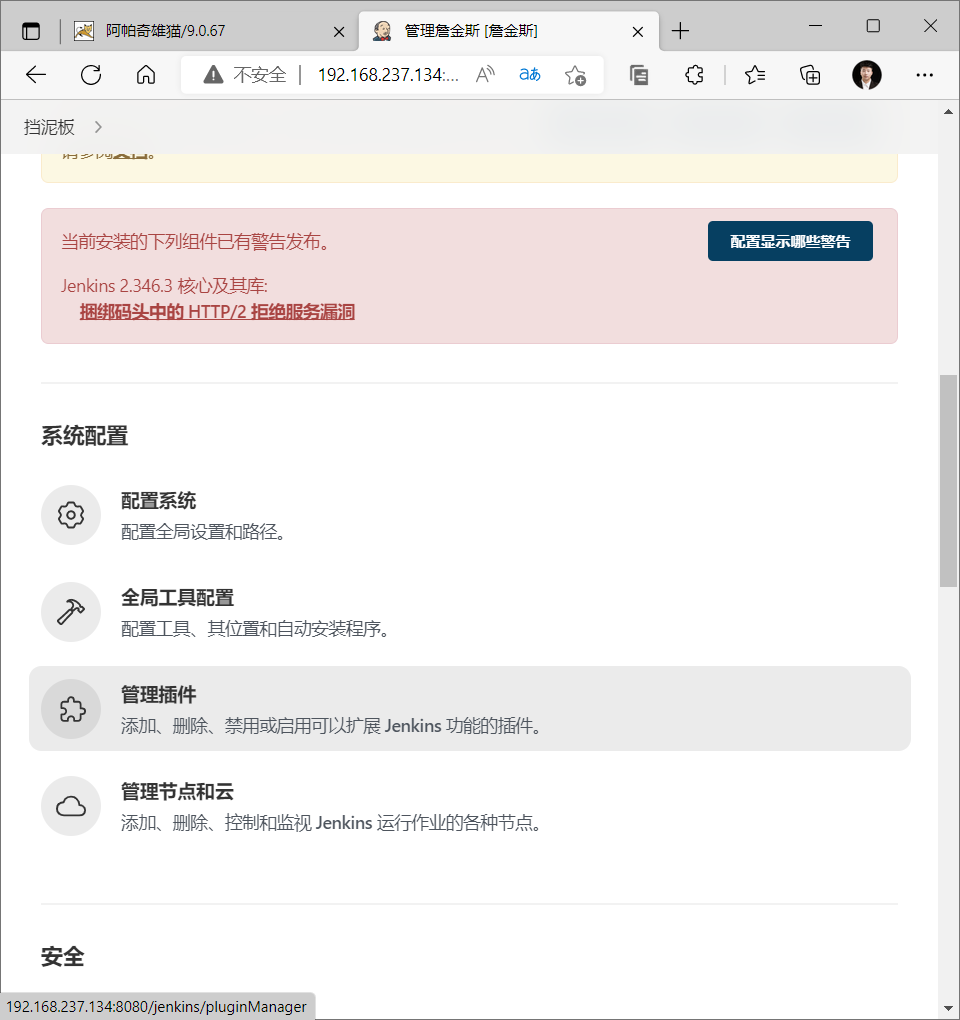Open the HTTP/2 拒绝服务漏洞 link
This screenshot has height=1020, width=960.
tap(217, 312)
